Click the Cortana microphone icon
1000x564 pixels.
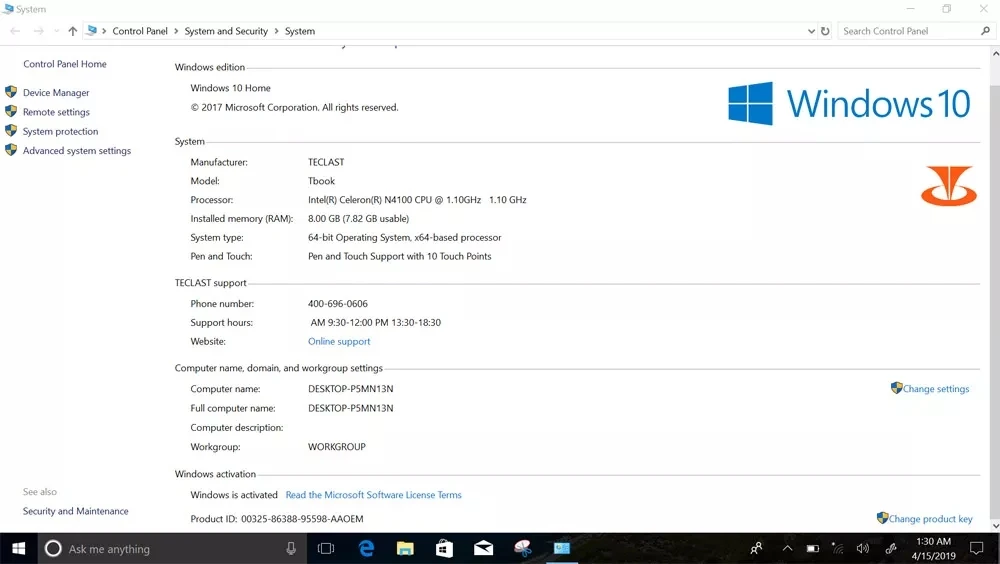tap(291, 549)
